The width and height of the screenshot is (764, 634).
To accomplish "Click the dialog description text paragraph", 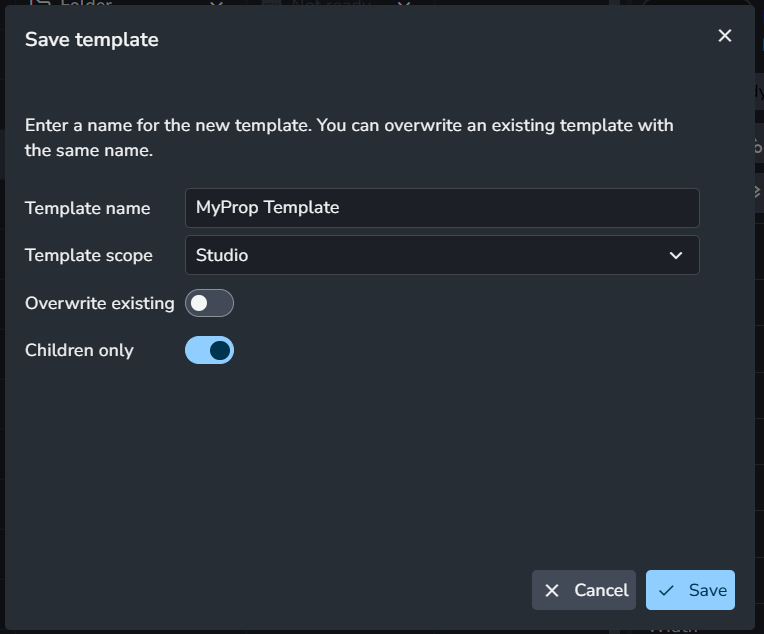I will (349, 137).
